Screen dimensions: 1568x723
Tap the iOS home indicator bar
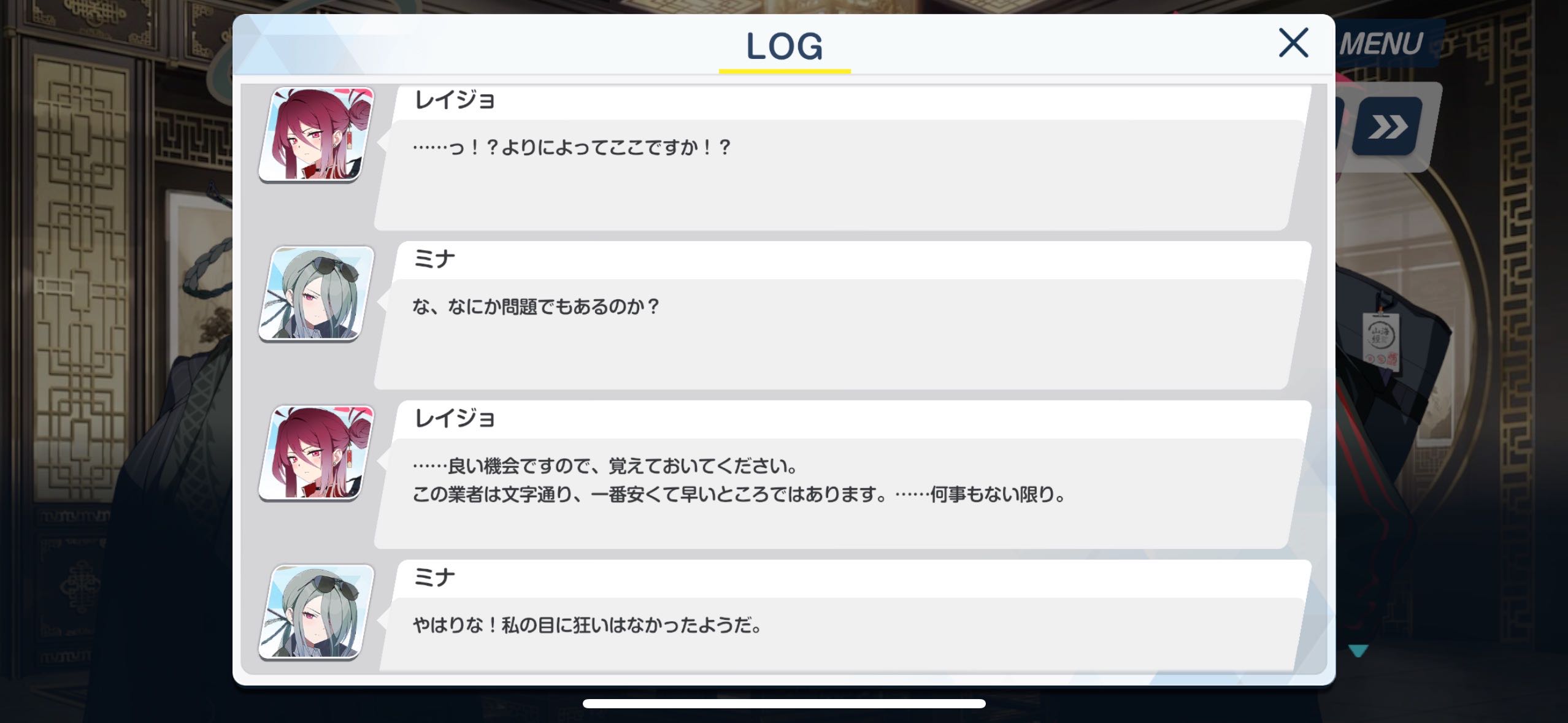click(x=784, y=703)
